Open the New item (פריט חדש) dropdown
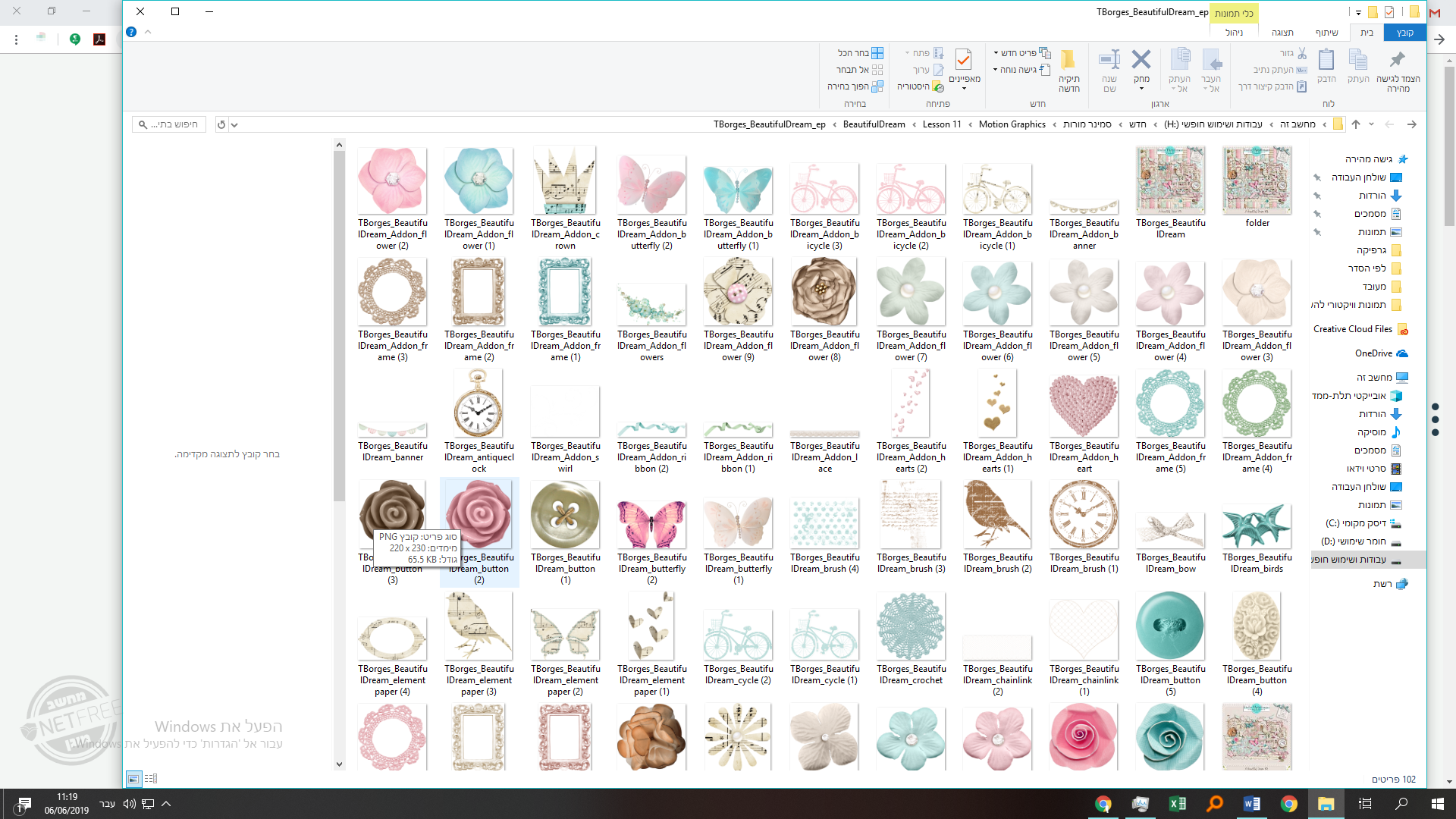 (x=1020, y=53)
